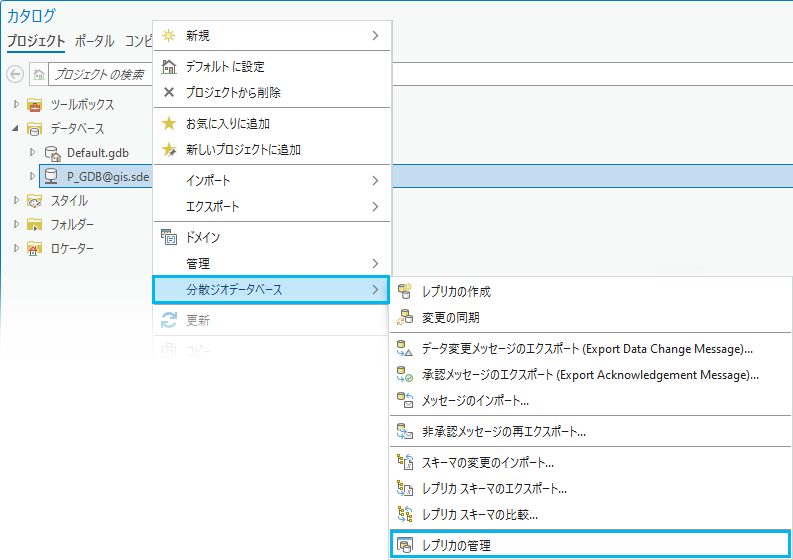The width and height of the screenshot is (793, 560).
Task: Collapse the データベース tree node
Action: [x=16, y=128]
